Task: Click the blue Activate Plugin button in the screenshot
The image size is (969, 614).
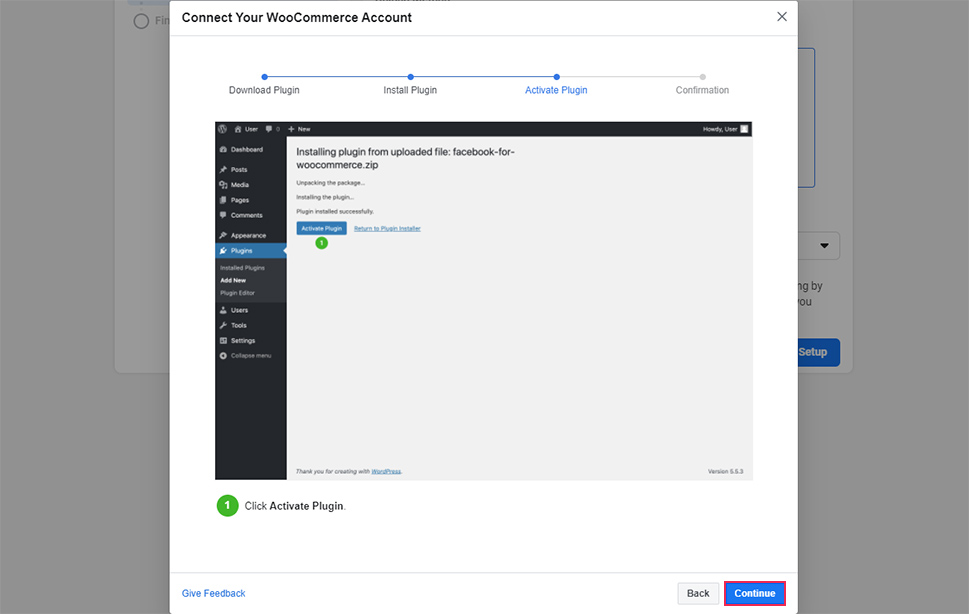Action: [321, 229]
